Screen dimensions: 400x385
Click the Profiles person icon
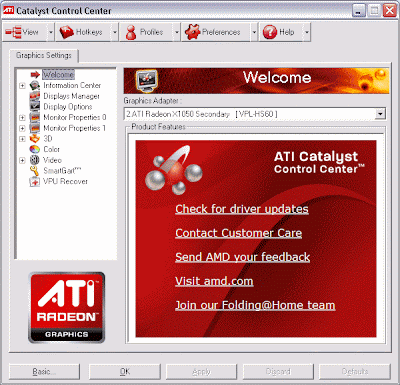(x=131, y=32)
